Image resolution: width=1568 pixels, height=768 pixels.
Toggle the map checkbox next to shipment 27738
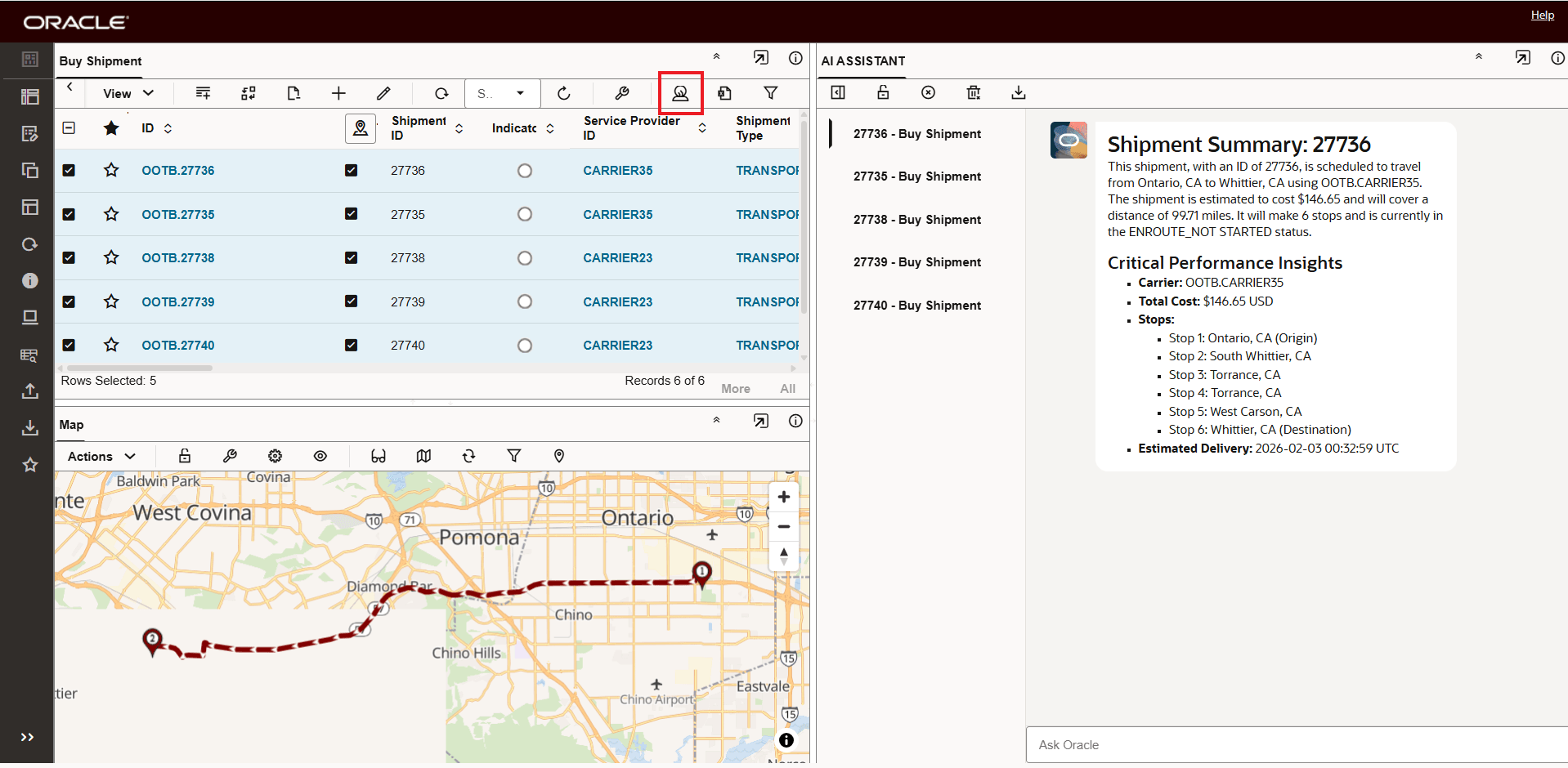(351, 257)
